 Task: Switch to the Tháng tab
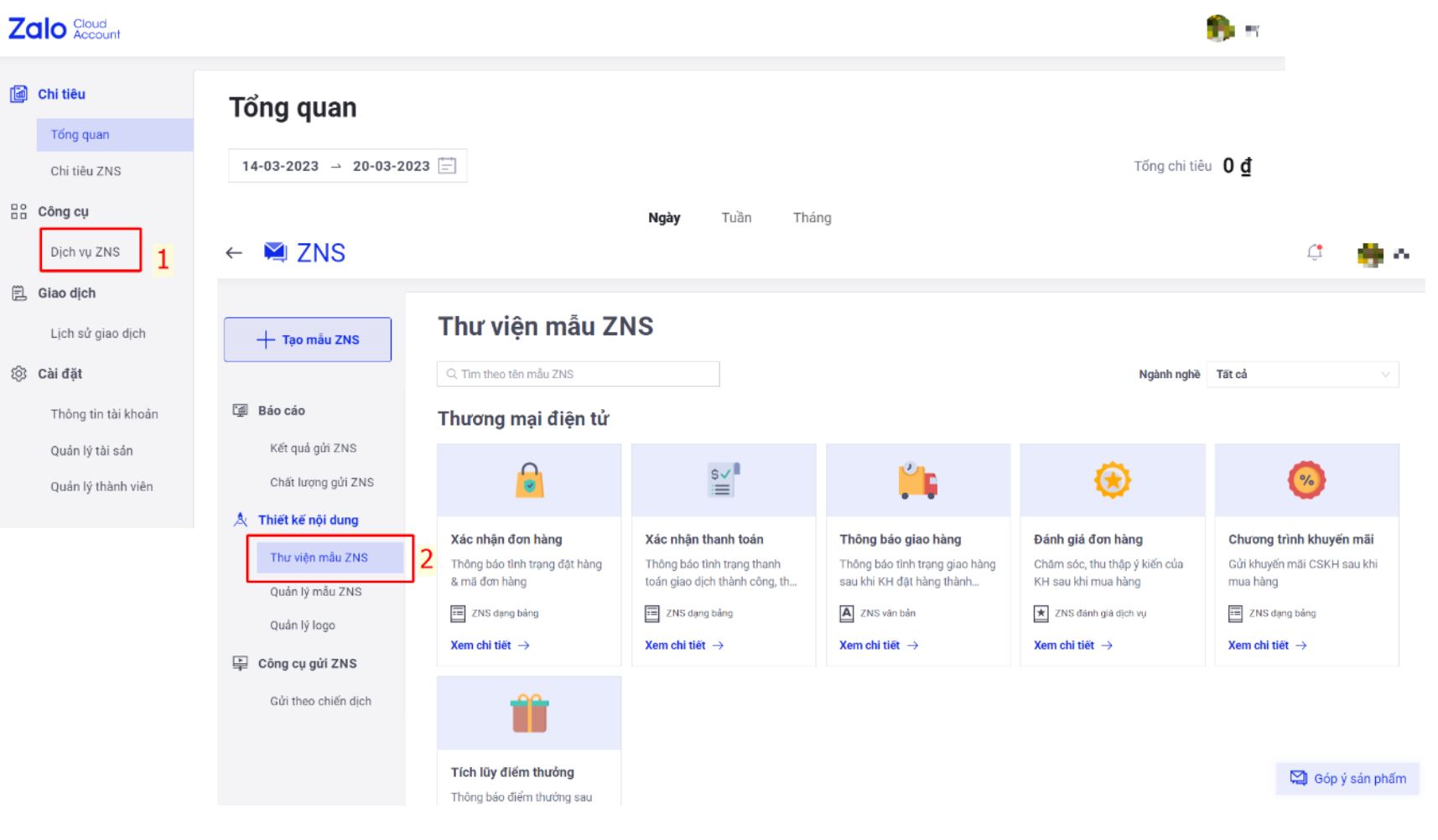pyautogui.click(x=812, y=218)
